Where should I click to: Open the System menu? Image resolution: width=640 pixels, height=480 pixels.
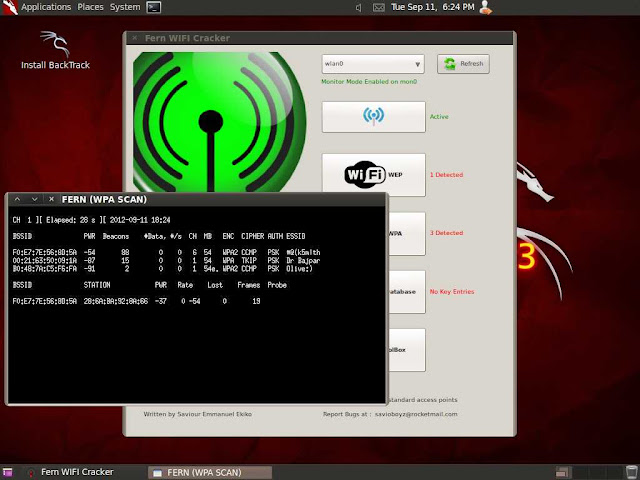point(125,7)
